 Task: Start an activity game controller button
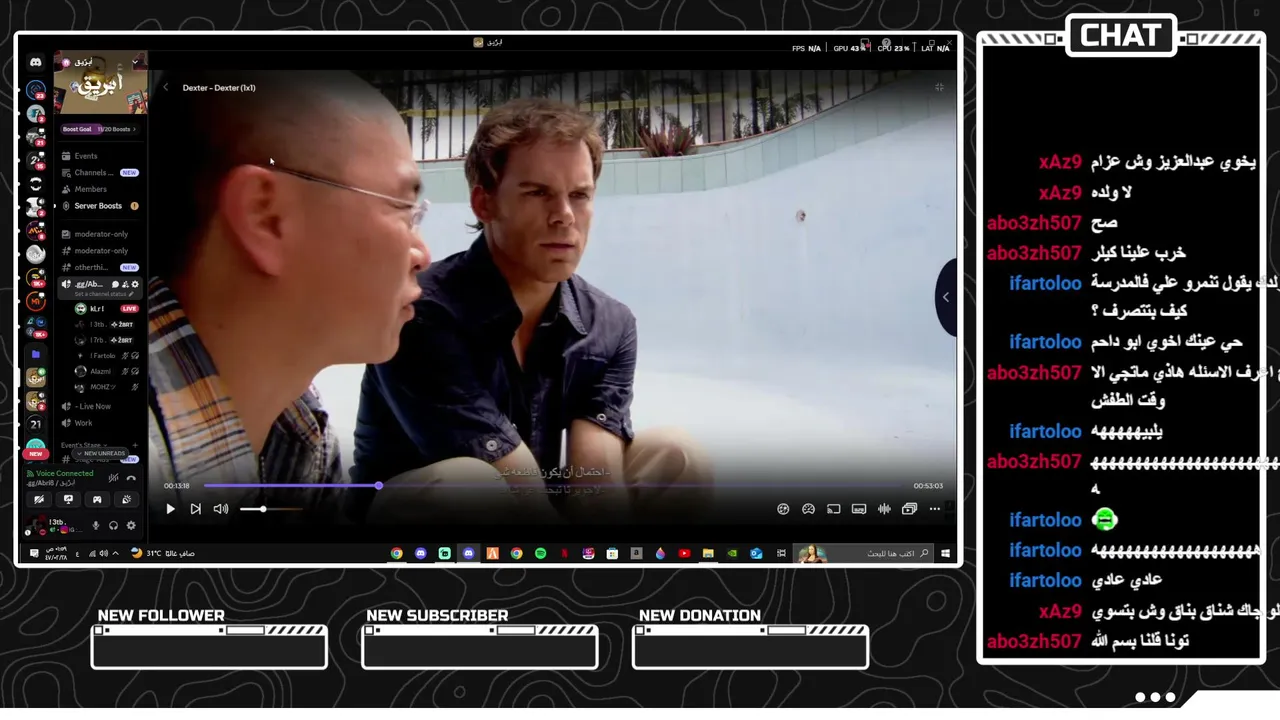(x=97, y=499)
